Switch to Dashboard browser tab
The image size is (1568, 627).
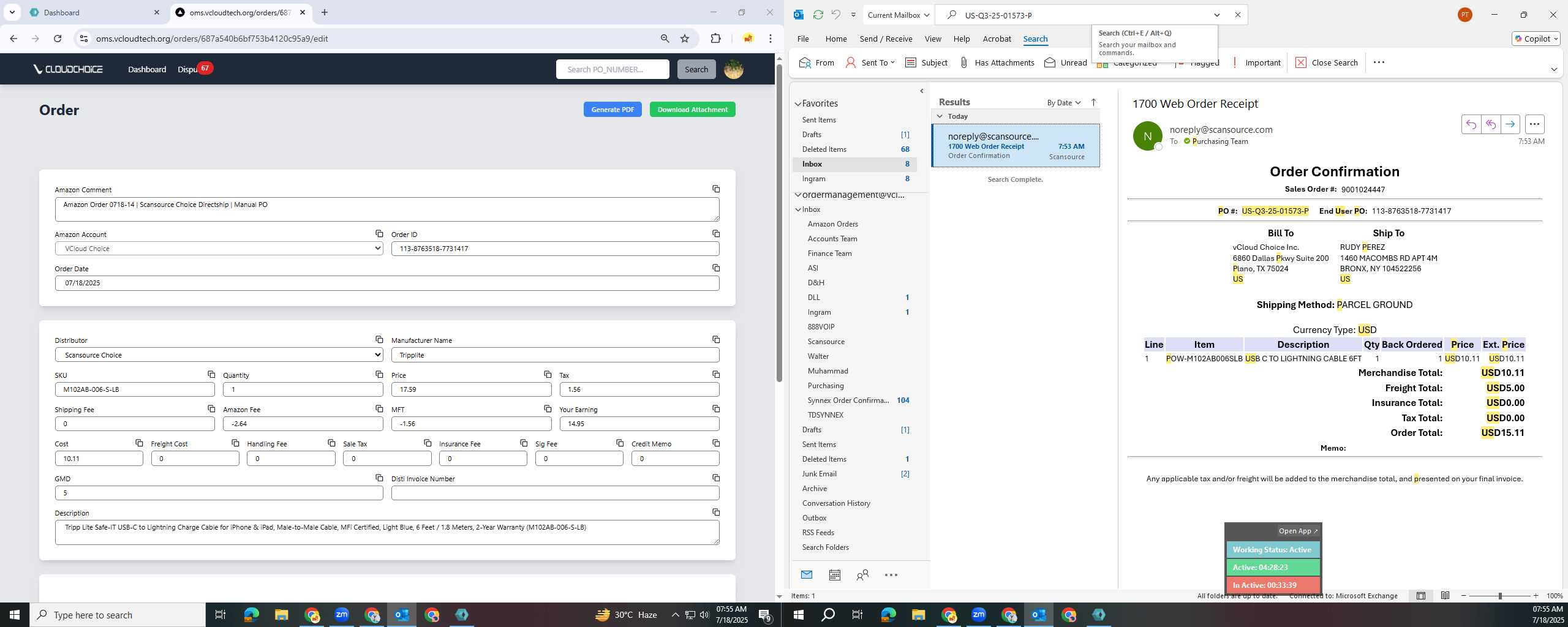[94, 12]
